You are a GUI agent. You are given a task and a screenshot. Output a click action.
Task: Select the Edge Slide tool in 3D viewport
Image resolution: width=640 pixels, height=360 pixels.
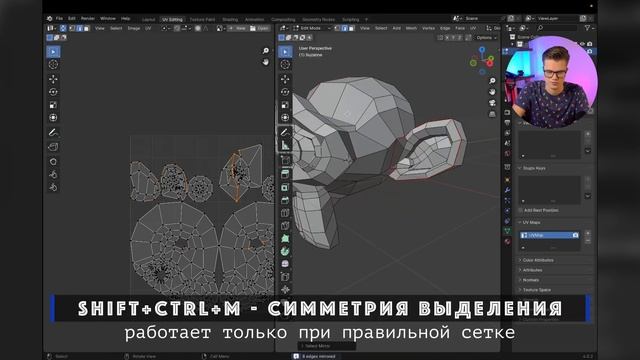(285, 277)
